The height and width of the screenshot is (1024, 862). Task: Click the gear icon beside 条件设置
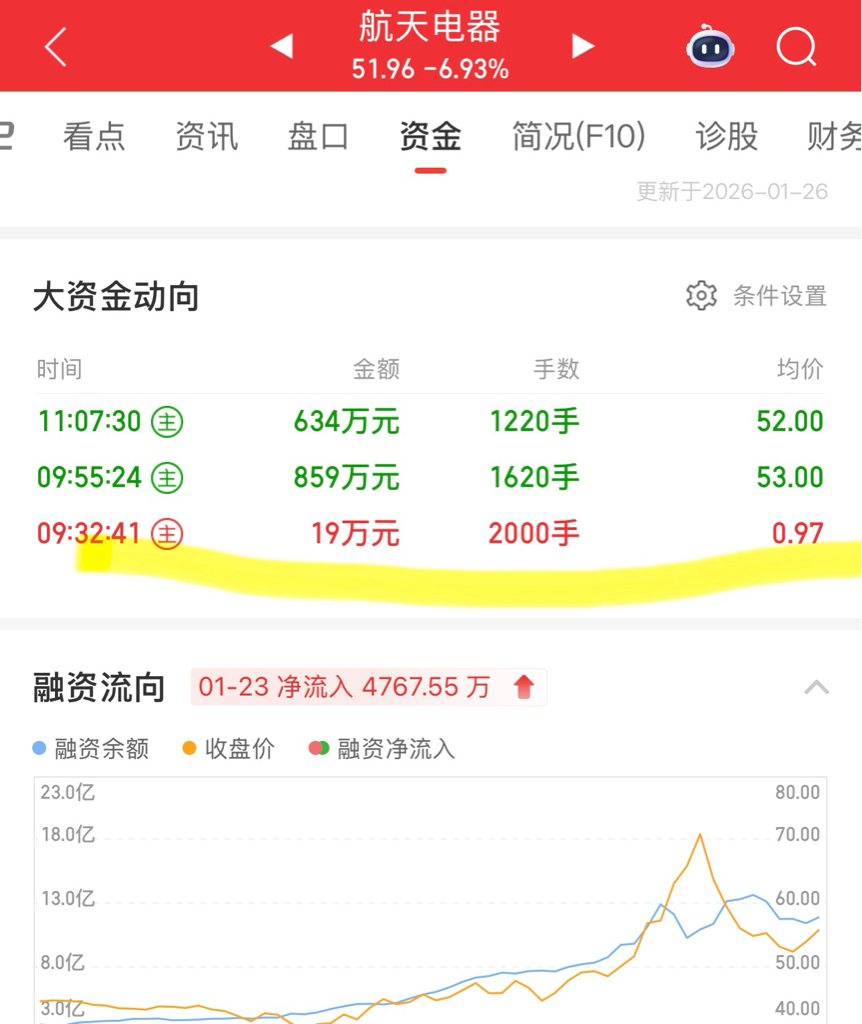[701, 296]
